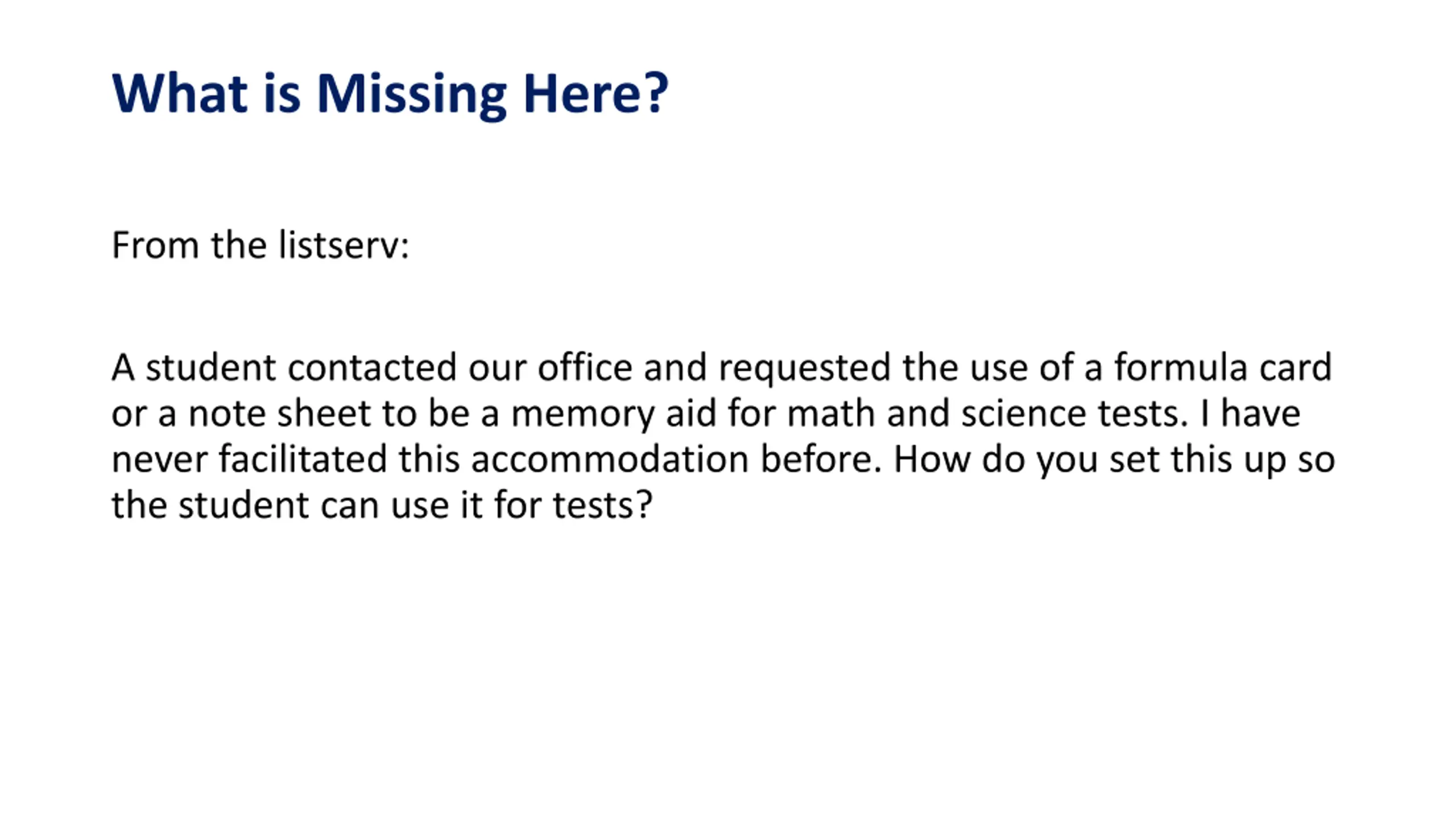The width and height of the screenshot is (1456, 819).
Task: Click the word 'facilitated' in the paragraph
Action: [x=303, y=458]
